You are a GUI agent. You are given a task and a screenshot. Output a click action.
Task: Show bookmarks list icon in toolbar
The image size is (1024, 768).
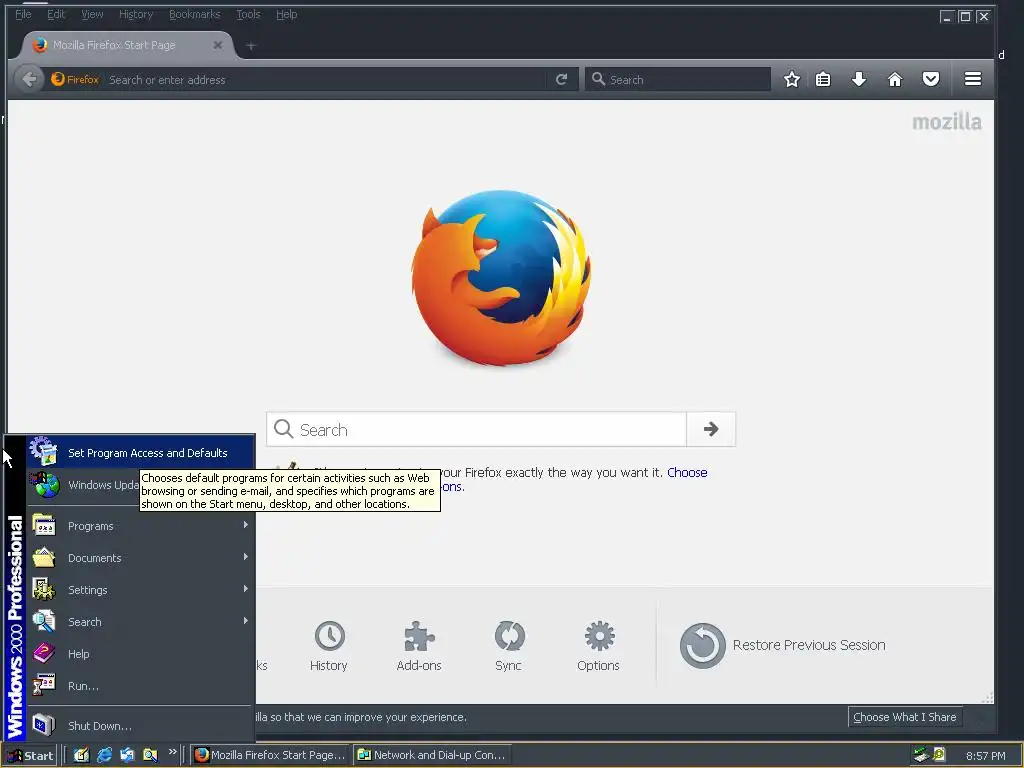823,80
